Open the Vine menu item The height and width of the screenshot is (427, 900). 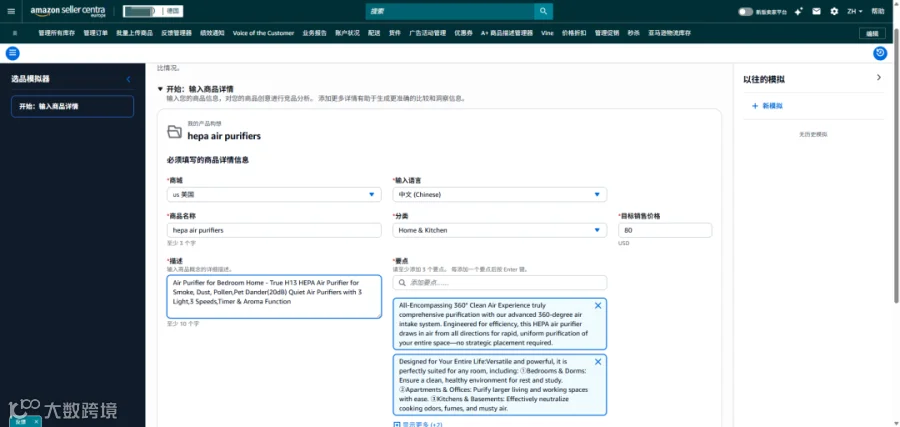(x=547, y=33)
